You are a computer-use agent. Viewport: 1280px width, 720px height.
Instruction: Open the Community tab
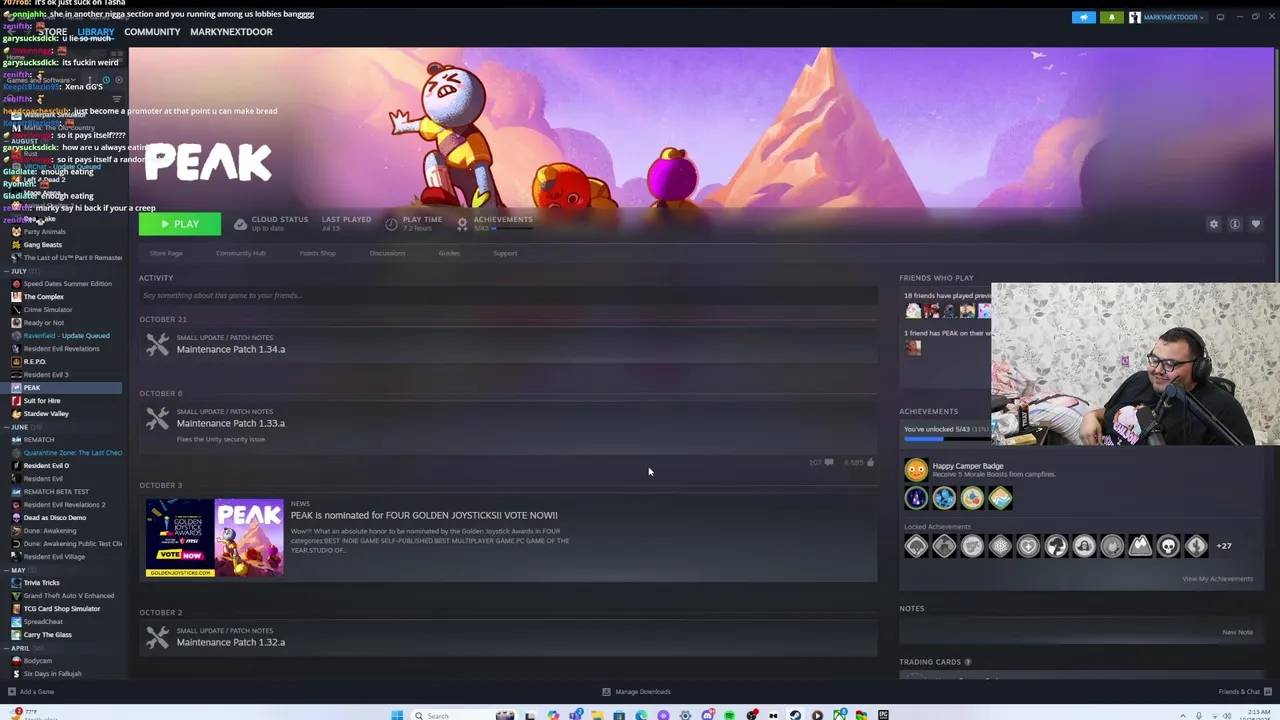point(152,32)
